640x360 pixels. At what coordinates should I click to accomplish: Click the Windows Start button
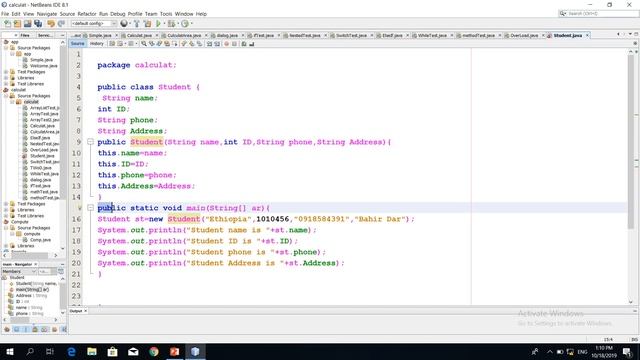point(10,351)
